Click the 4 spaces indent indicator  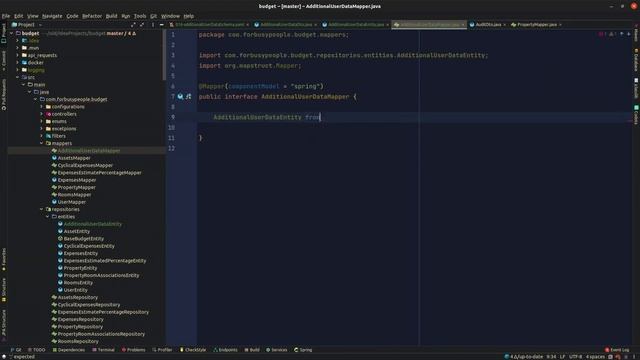(x=595, y=357)
